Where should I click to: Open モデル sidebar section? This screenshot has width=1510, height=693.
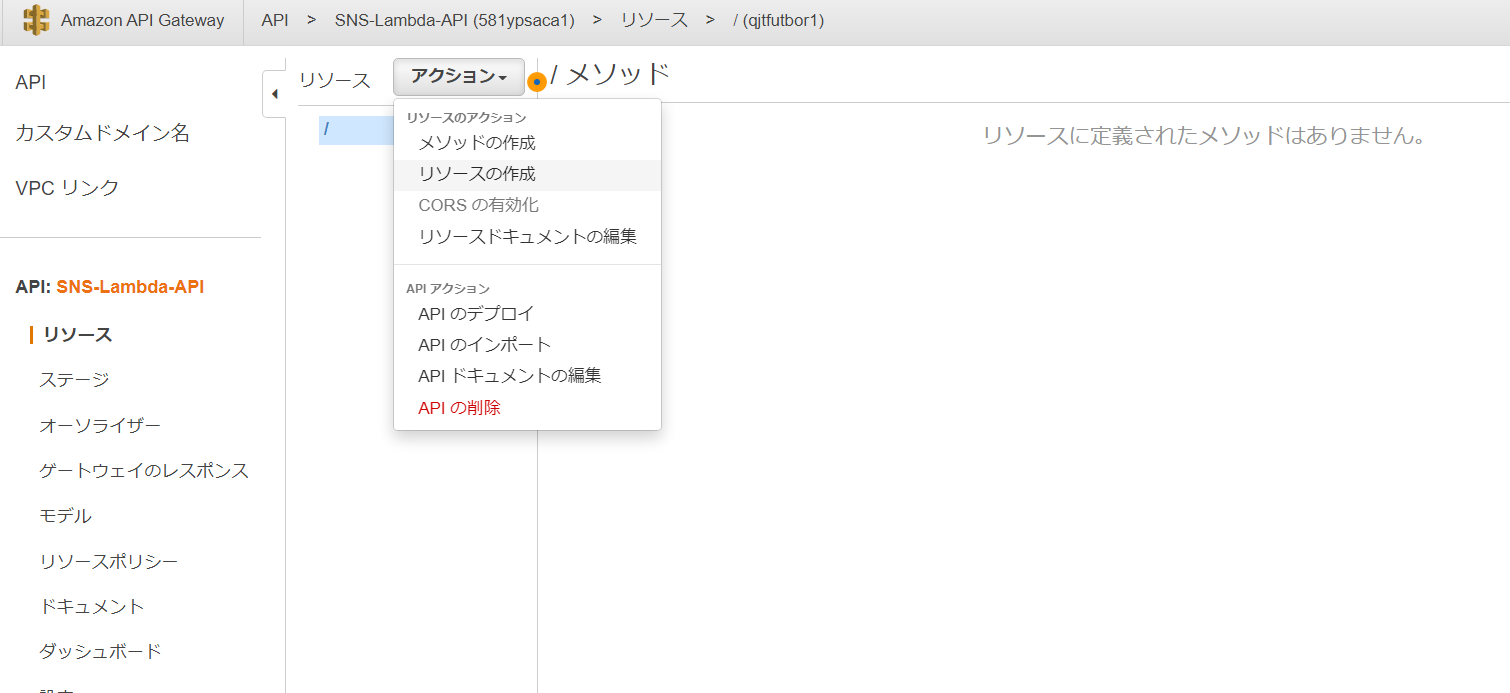[65, 516]
